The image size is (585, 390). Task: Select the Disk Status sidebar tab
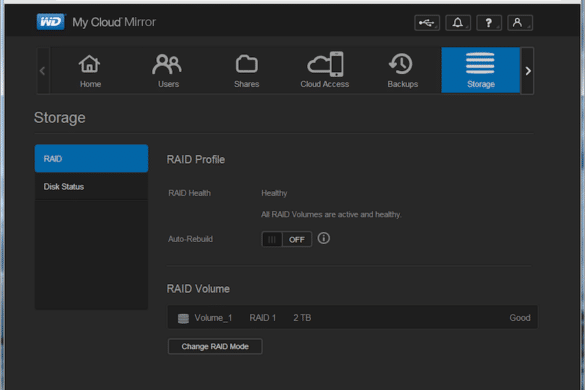click(x=91, y=187)
